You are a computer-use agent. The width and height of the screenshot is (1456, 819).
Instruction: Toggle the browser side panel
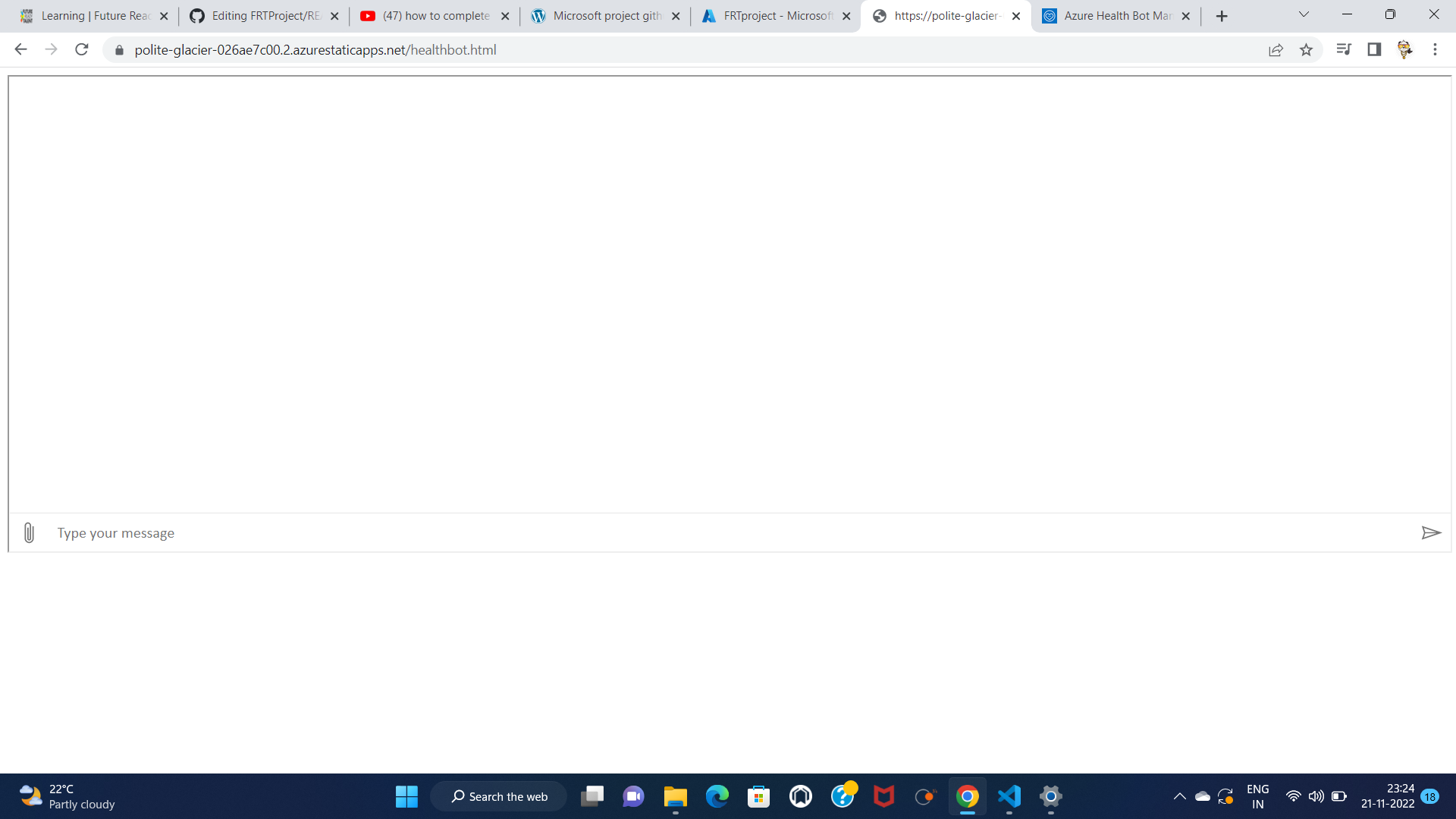1374,50
